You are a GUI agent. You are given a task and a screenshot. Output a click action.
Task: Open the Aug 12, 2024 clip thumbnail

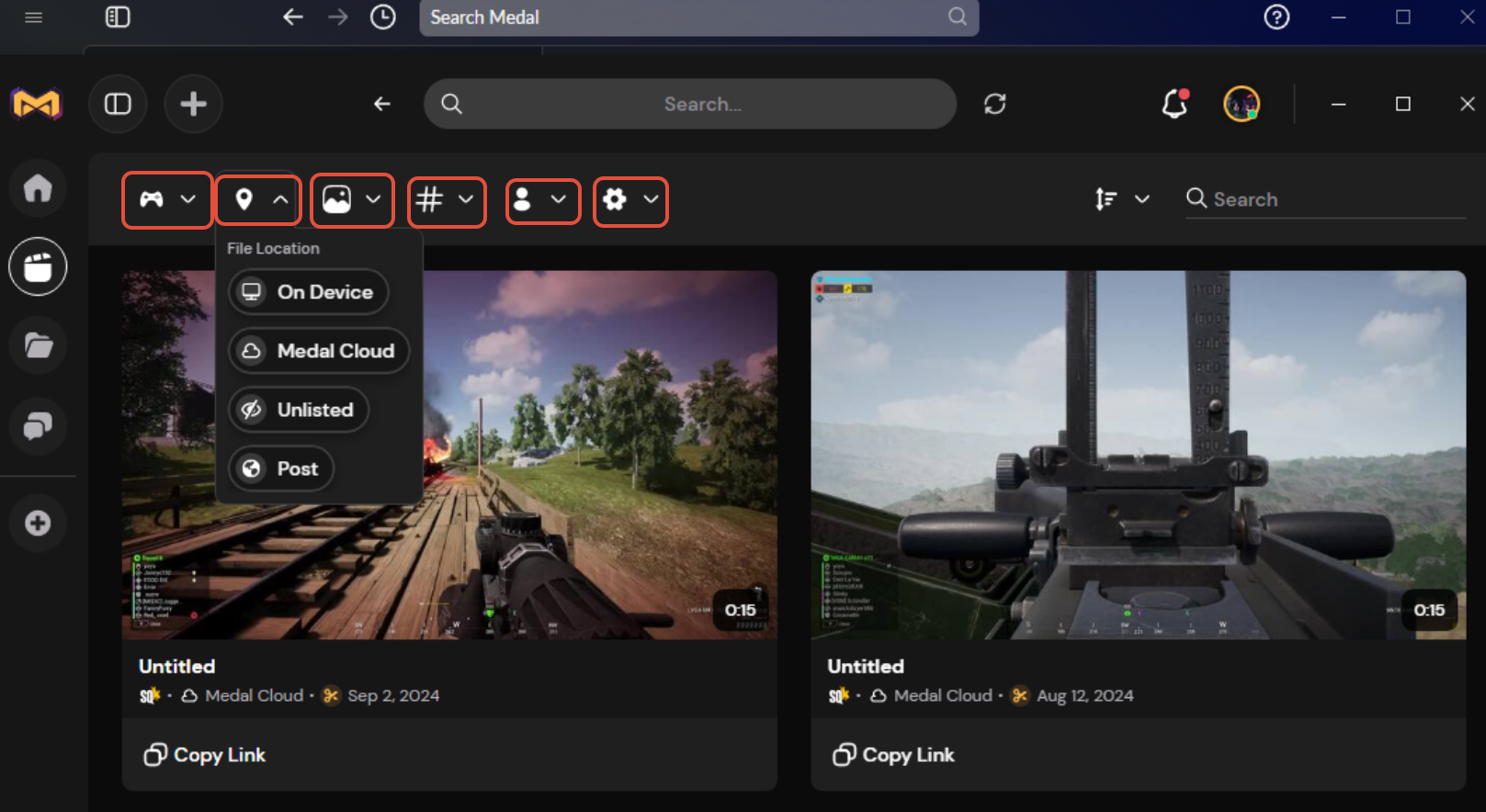[1138, 455]
